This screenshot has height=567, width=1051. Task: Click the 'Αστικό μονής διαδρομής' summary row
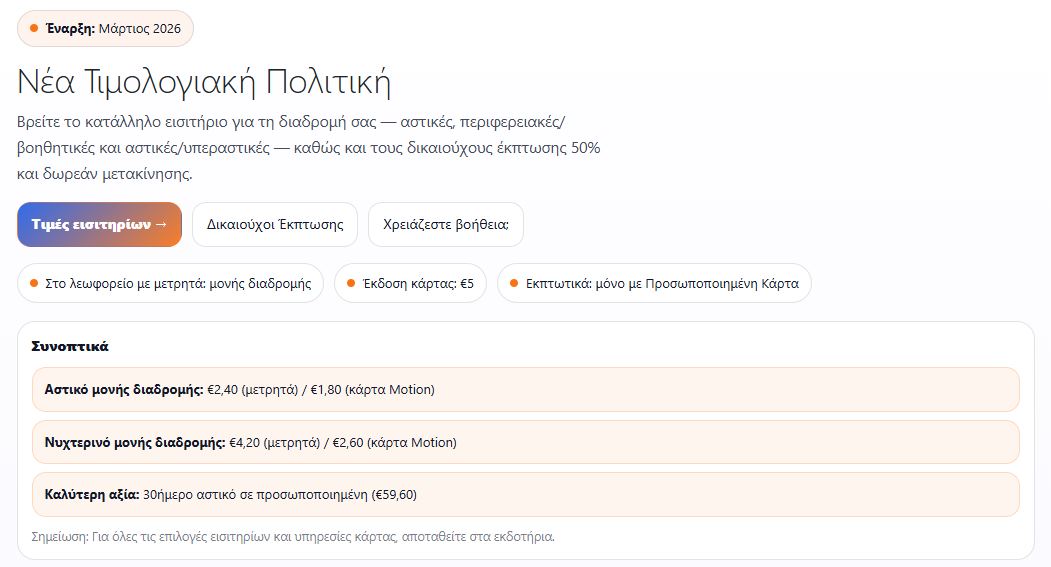pyautogui.click(x=525, y=389)
